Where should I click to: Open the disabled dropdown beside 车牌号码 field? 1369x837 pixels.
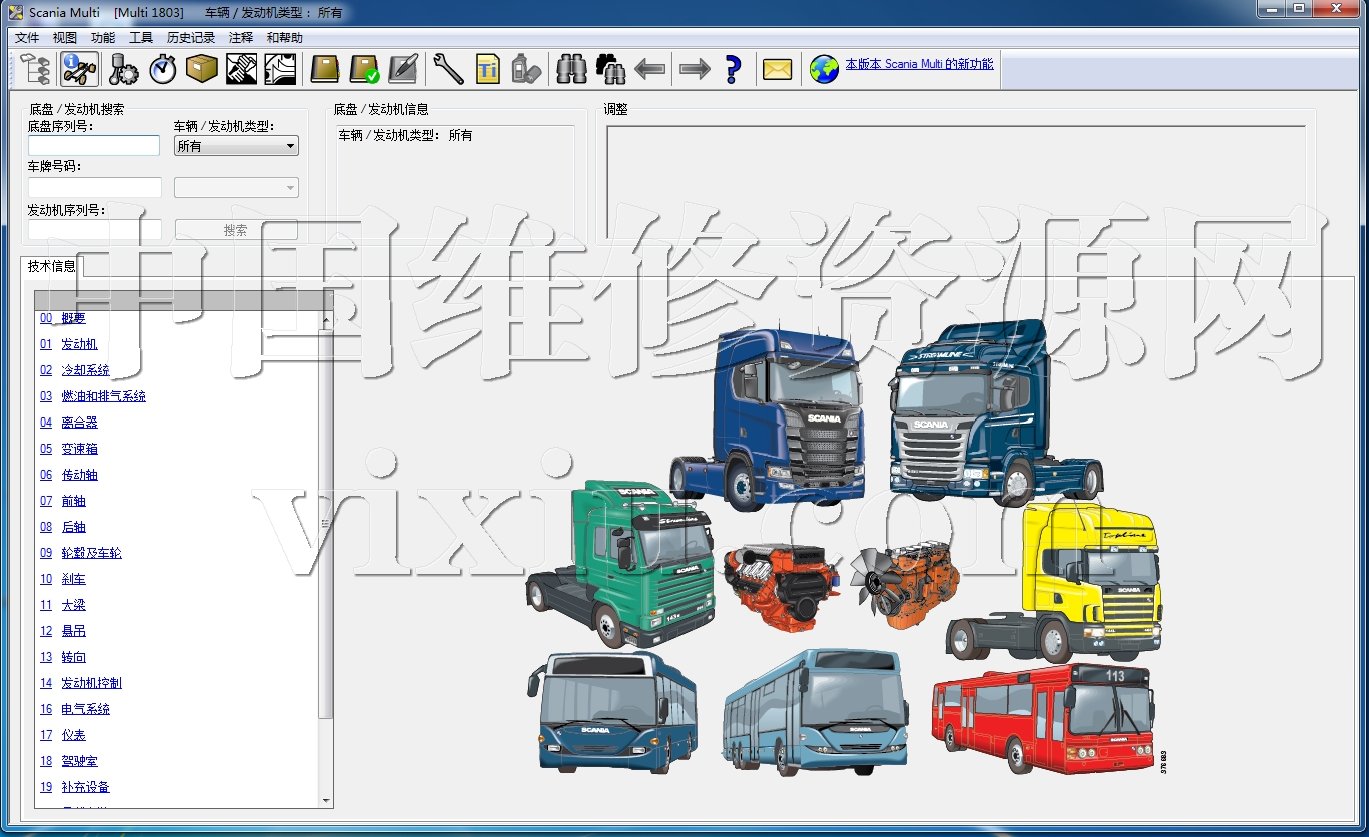tap(236, 187)
